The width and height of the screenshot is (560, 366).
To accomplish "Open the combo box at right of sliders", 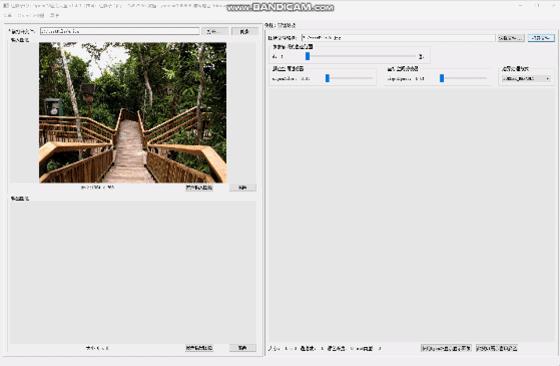I will click(x=526, y=78).
